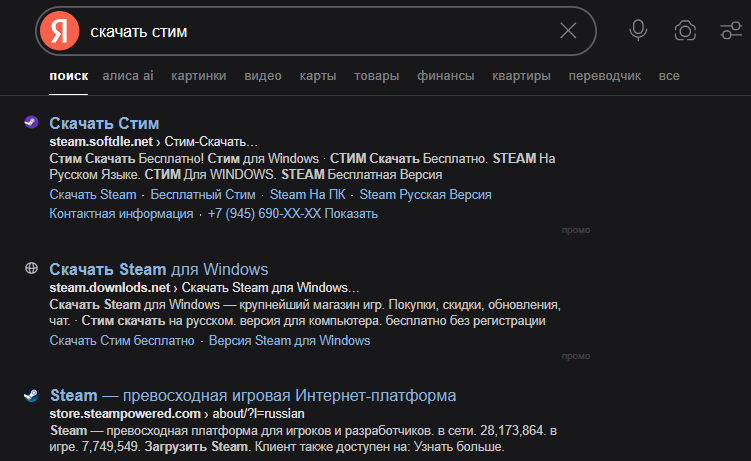751x461 pixels.
Task: Open the 'Steam Русская Версия' sitelink
Action: [x=425, y=194]
